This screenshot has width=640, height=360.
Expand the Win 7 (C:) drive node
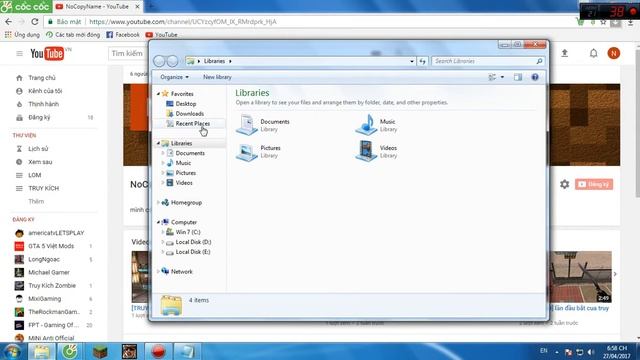163,232
